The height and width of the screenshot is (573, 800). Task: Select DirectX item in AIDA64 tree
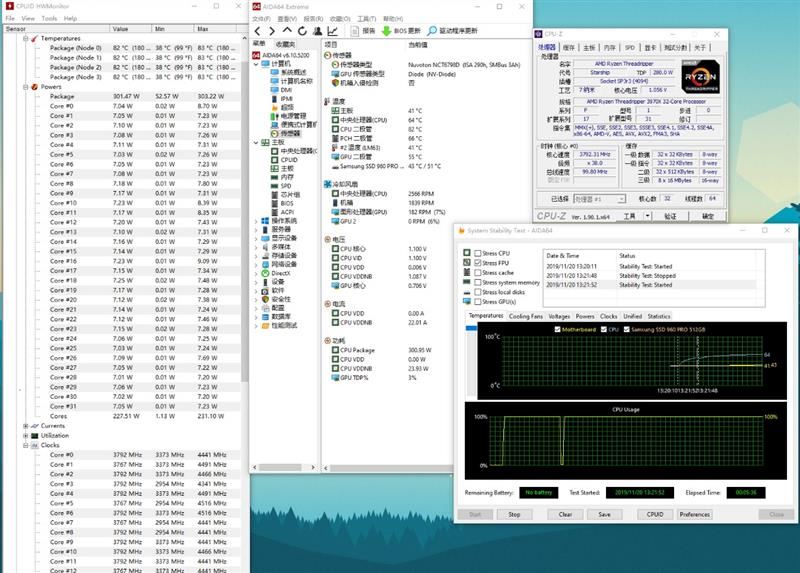pyautogui.click(x=276, y=273)
